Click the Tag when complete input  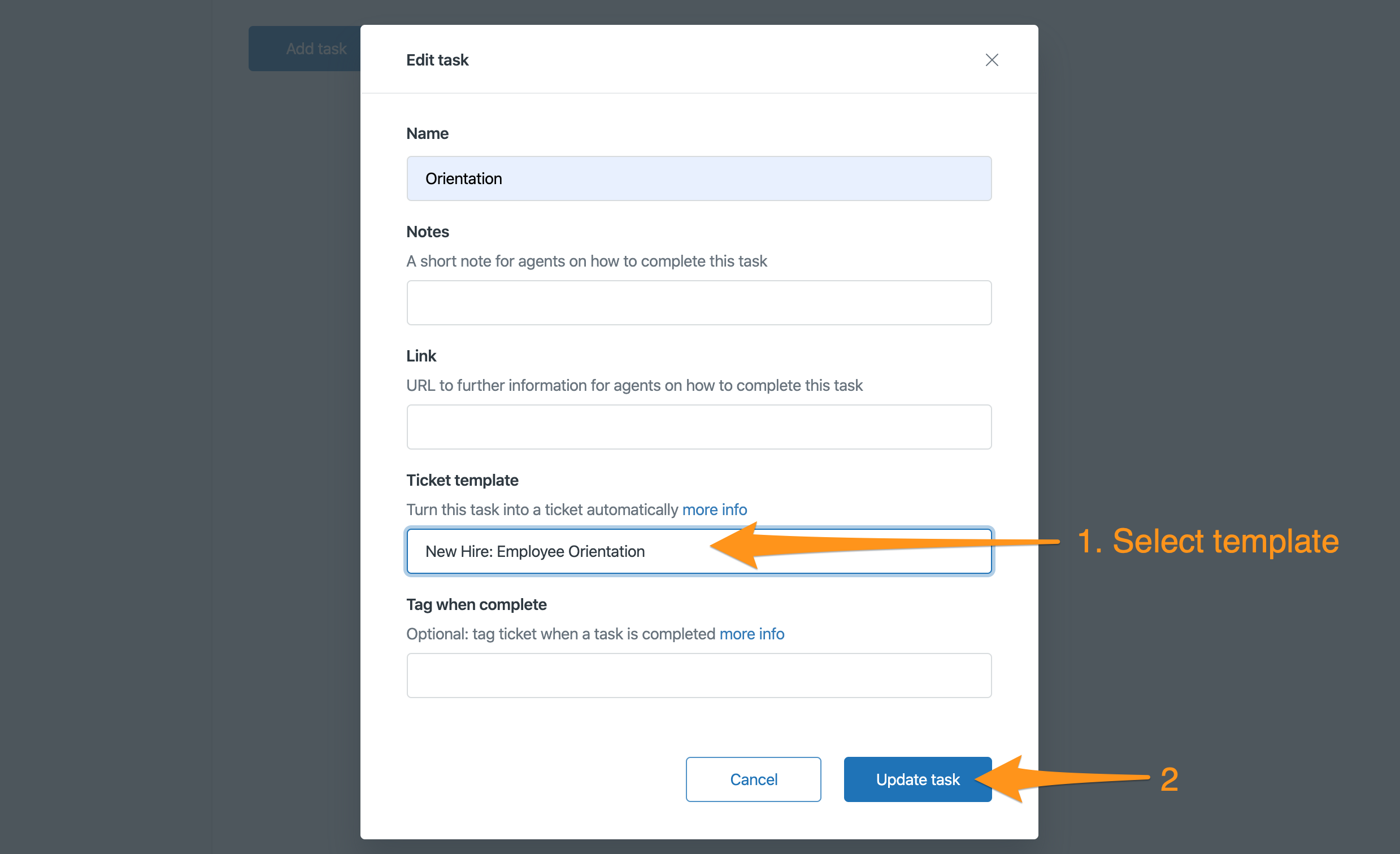[699, 675]
